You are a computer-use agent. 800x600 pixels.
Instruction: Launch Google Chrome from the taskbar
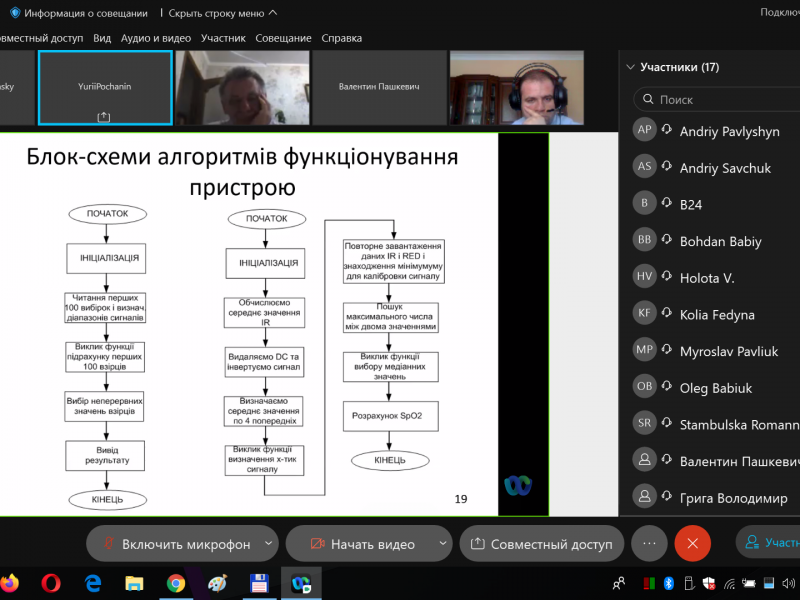tap(176, 583)
